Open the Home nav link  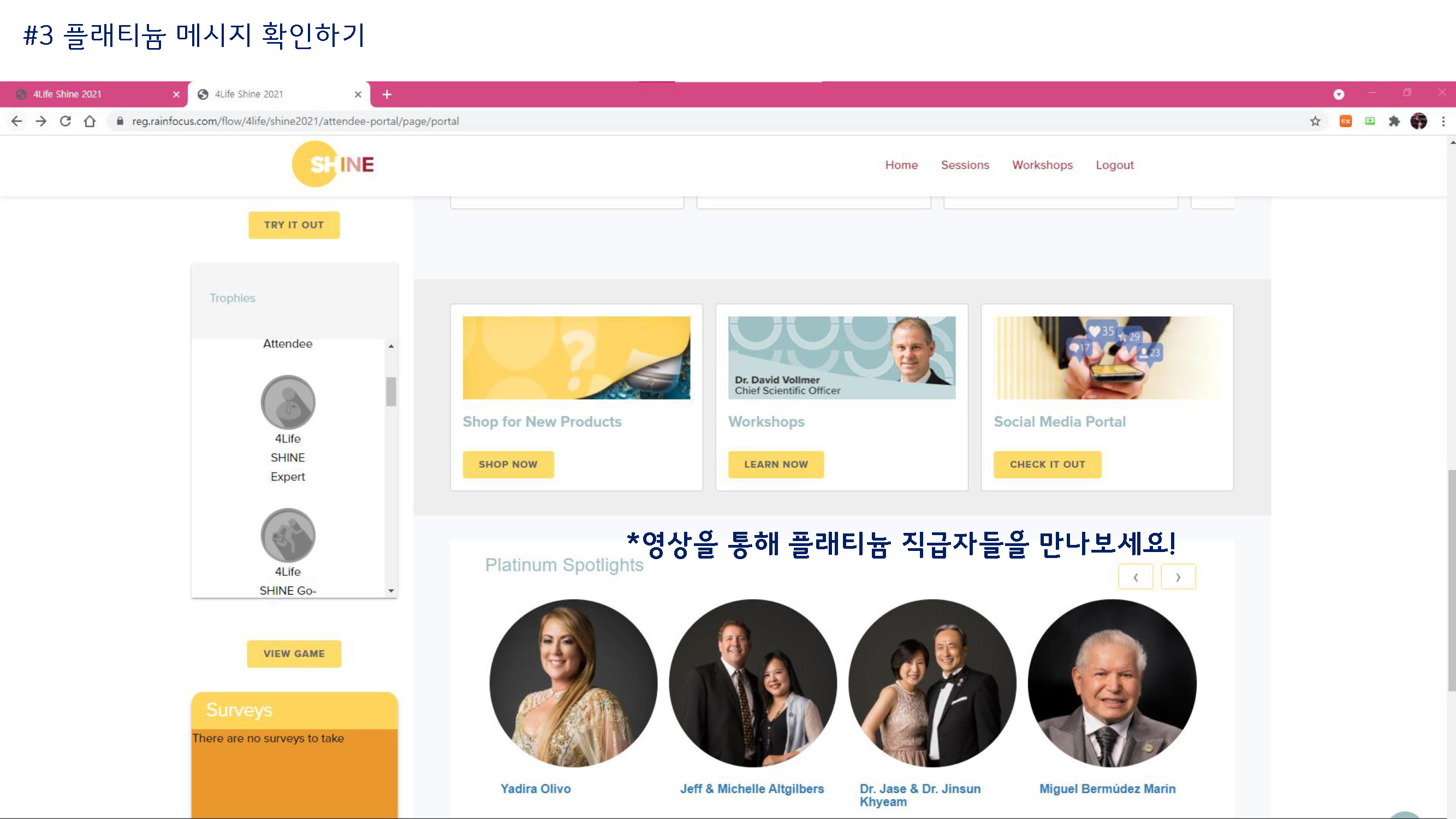tap(901, 165)
